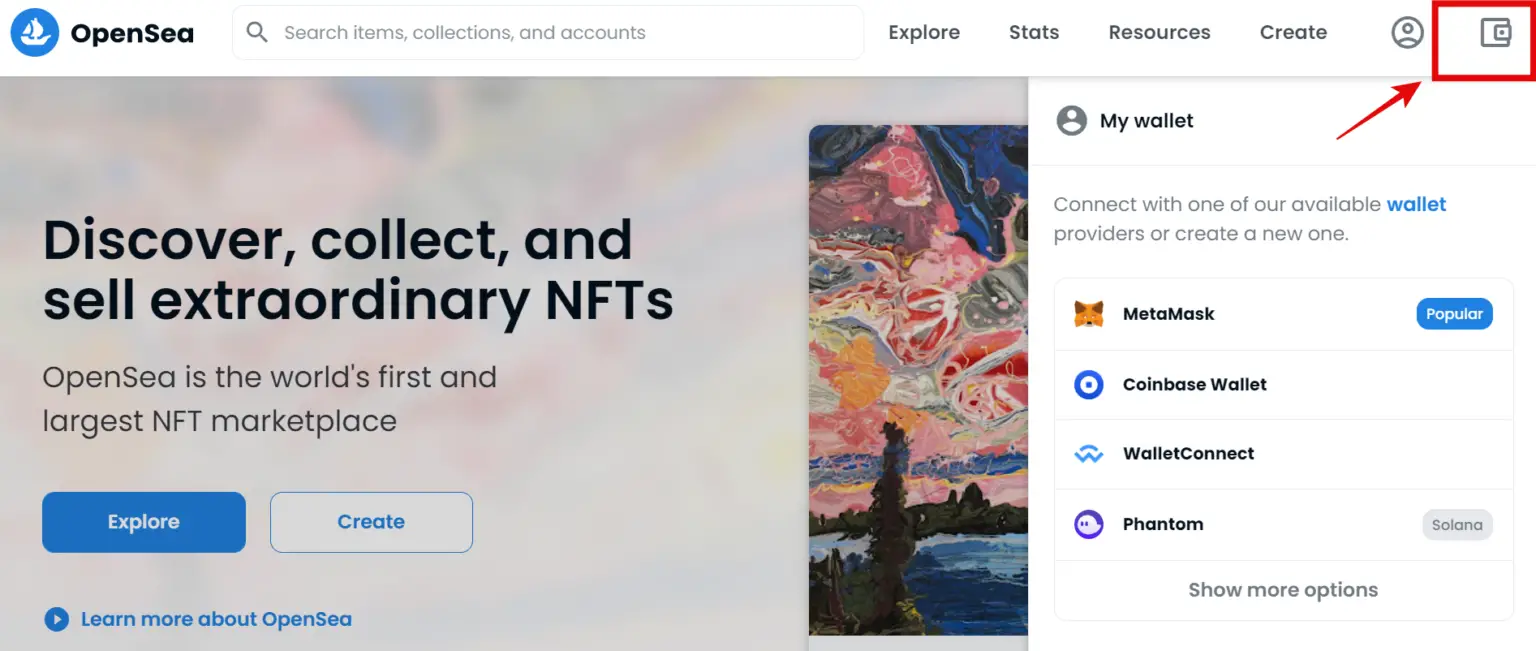This screenshot has width=1536, height=651.
Task: Click the search items input field
Action: point(548,32)
